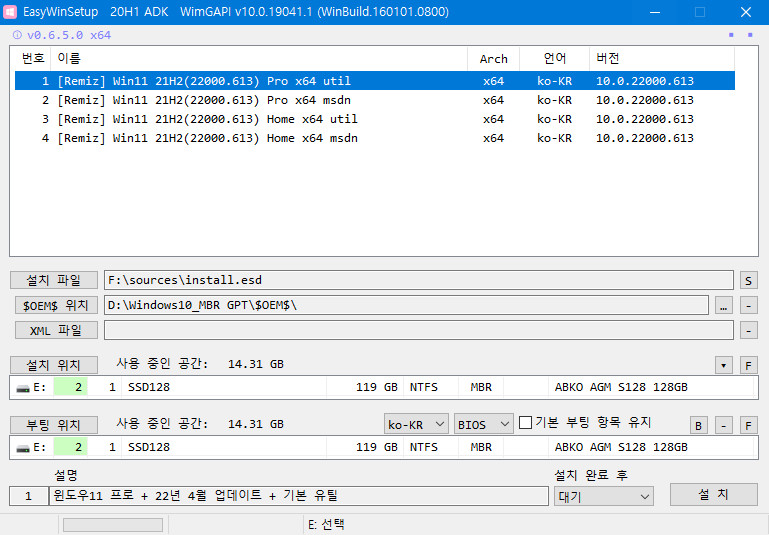Open the ko-KR language dropdown
The height and width of the screenshot is (535, 769).
(416, 424)
